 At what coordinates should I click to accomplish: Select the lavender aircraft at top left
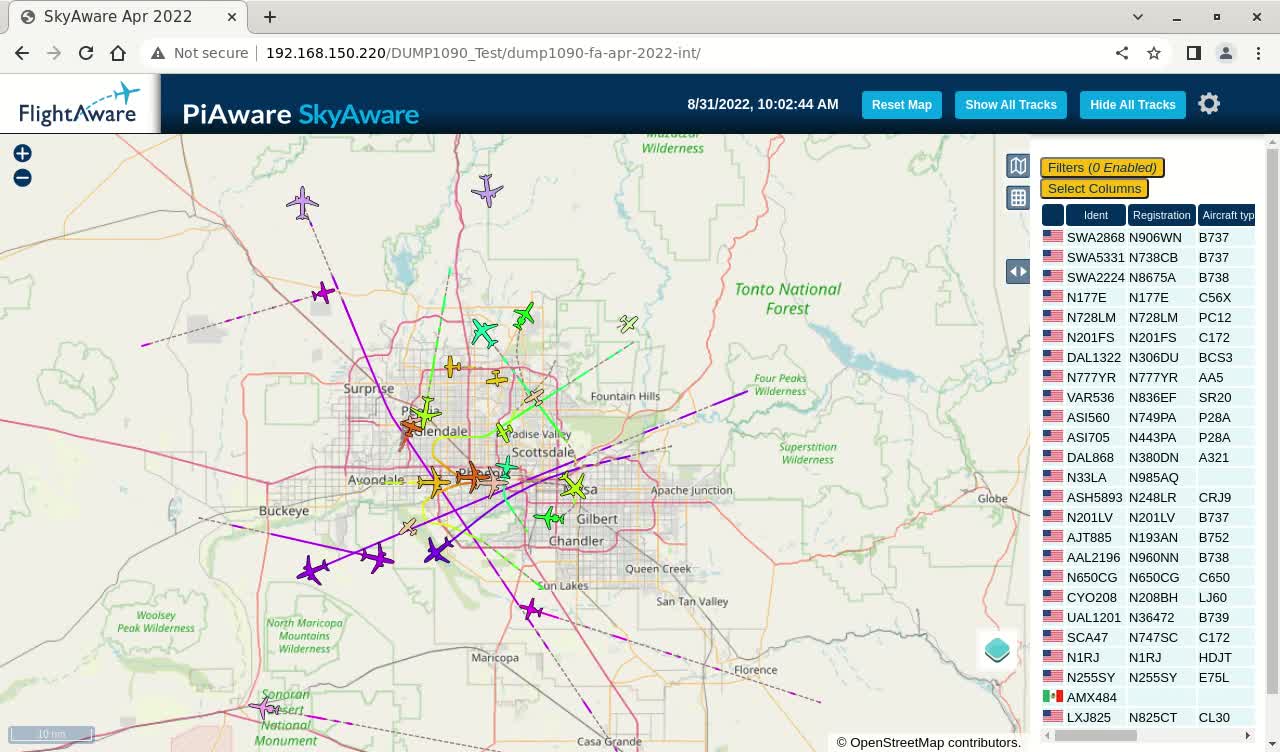tap(302, 203)
